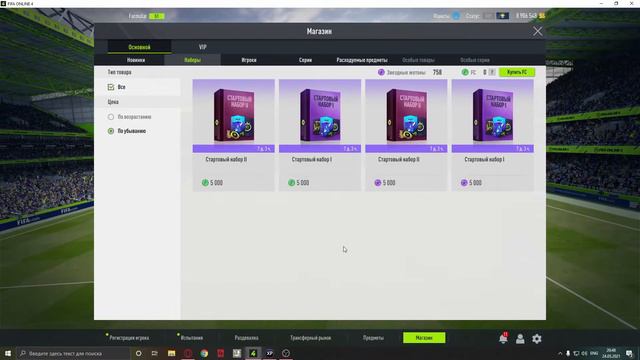Screen dimensions: 640x360
Task: Click the question mark beside FC balance
Action: point(492,72)
